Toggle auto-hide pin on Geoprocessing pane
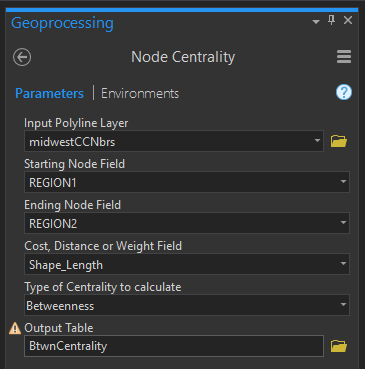The height and width of the screenshot is (369, 365). click(x=331, y=20)
